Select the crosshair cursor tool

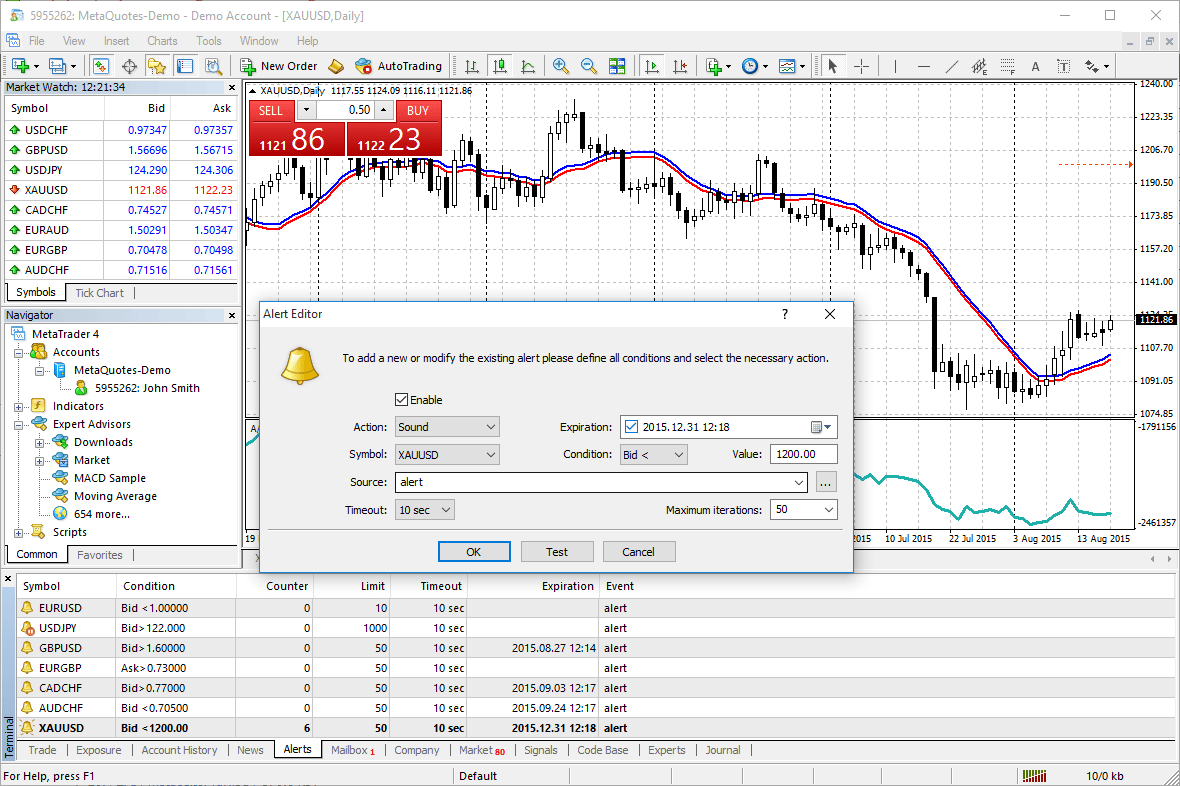(861, 66)
